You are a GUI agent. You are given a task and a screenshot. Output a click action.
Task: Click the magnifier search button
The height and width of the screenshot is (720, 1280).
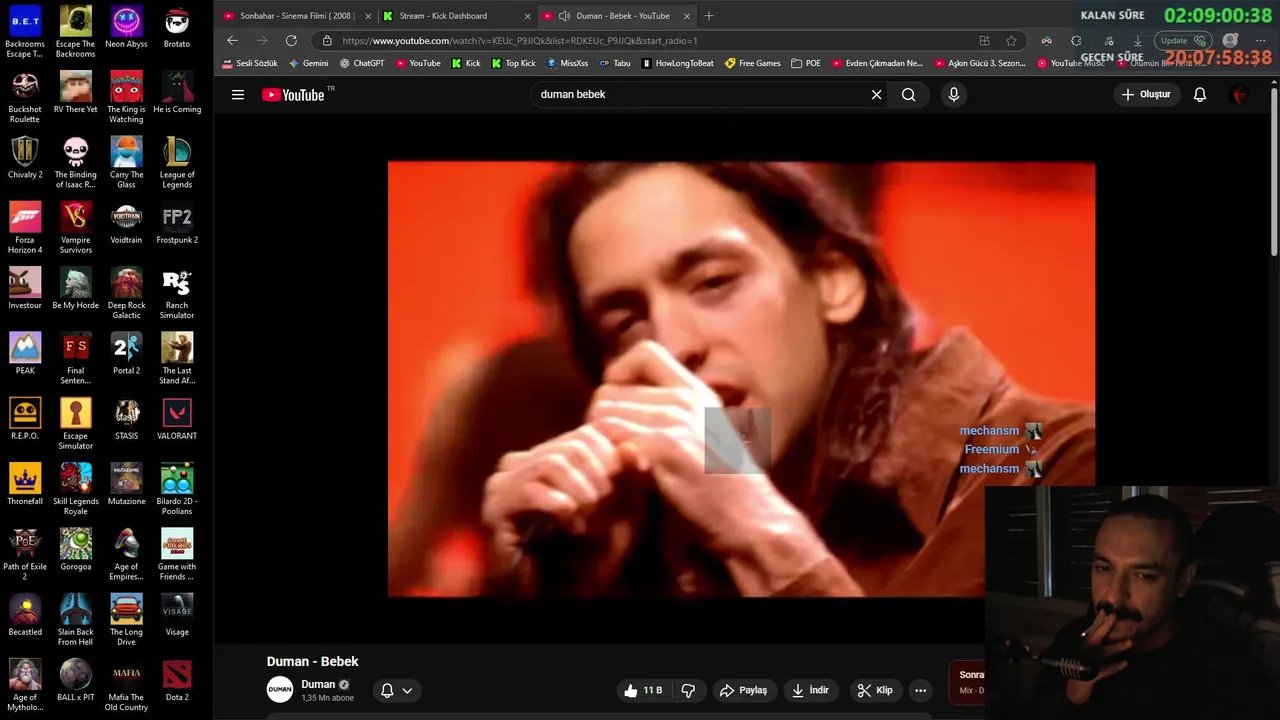coord(908,95)
